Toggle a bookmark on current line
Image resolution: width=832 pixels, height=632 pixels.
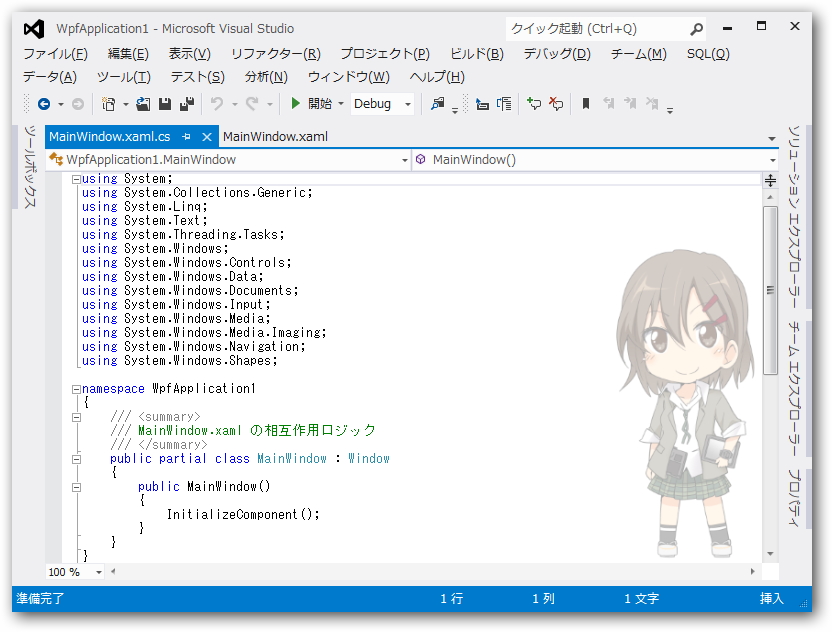pyautogui.click(x=586, y=103)
